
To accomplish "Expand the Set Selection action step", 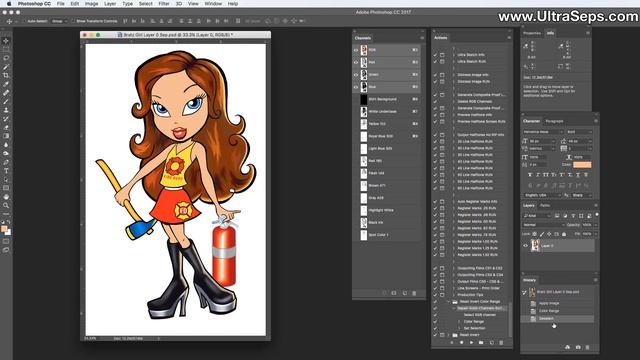I will pyautogui.click(x=459, y=328).
